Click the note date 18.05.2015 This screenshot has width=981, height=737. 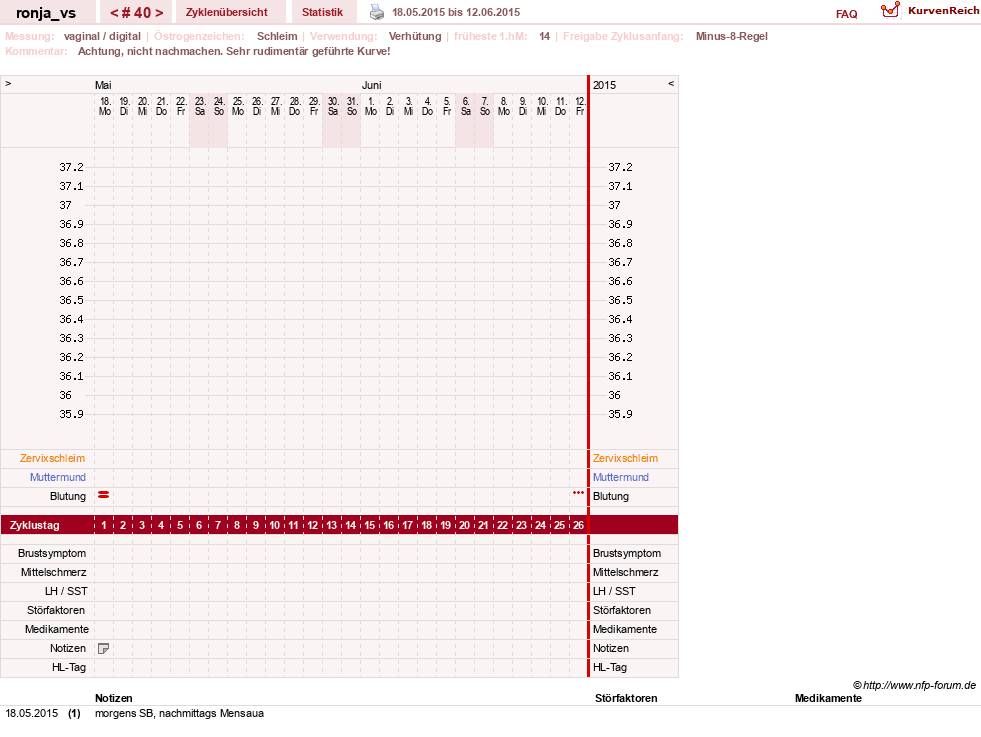[31, 713]
